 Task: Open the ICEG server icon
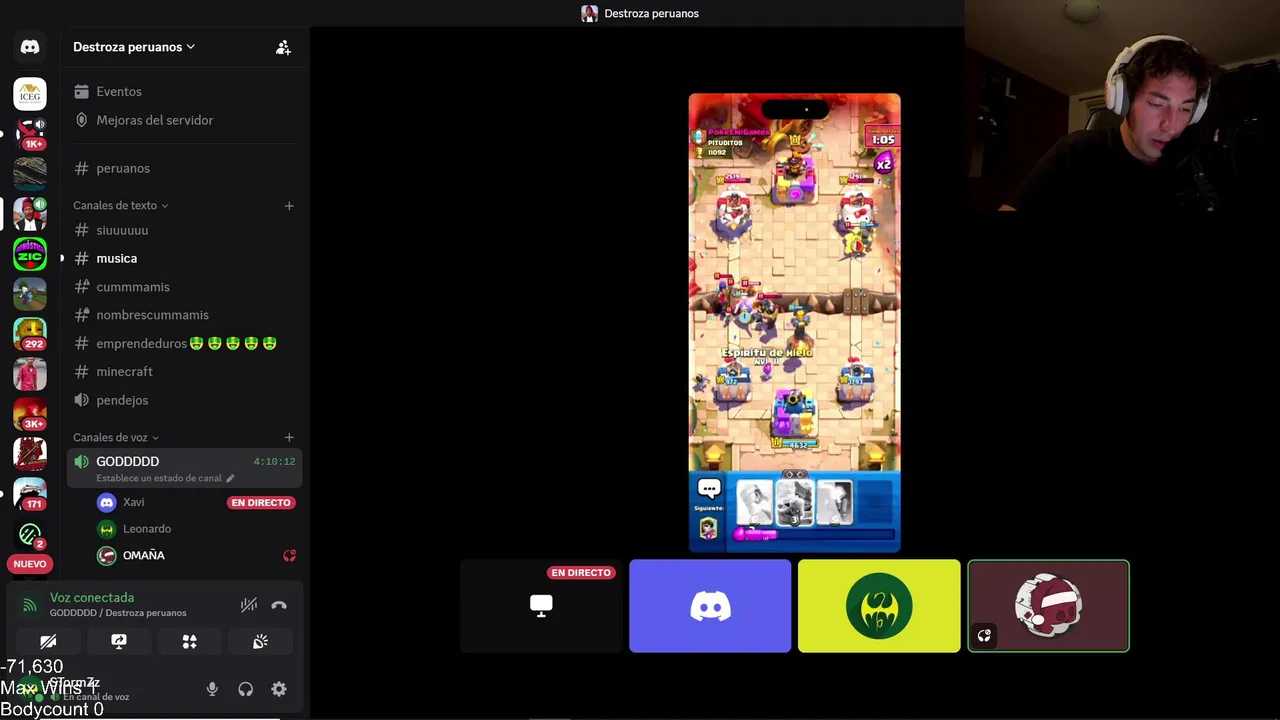point(30,94)
